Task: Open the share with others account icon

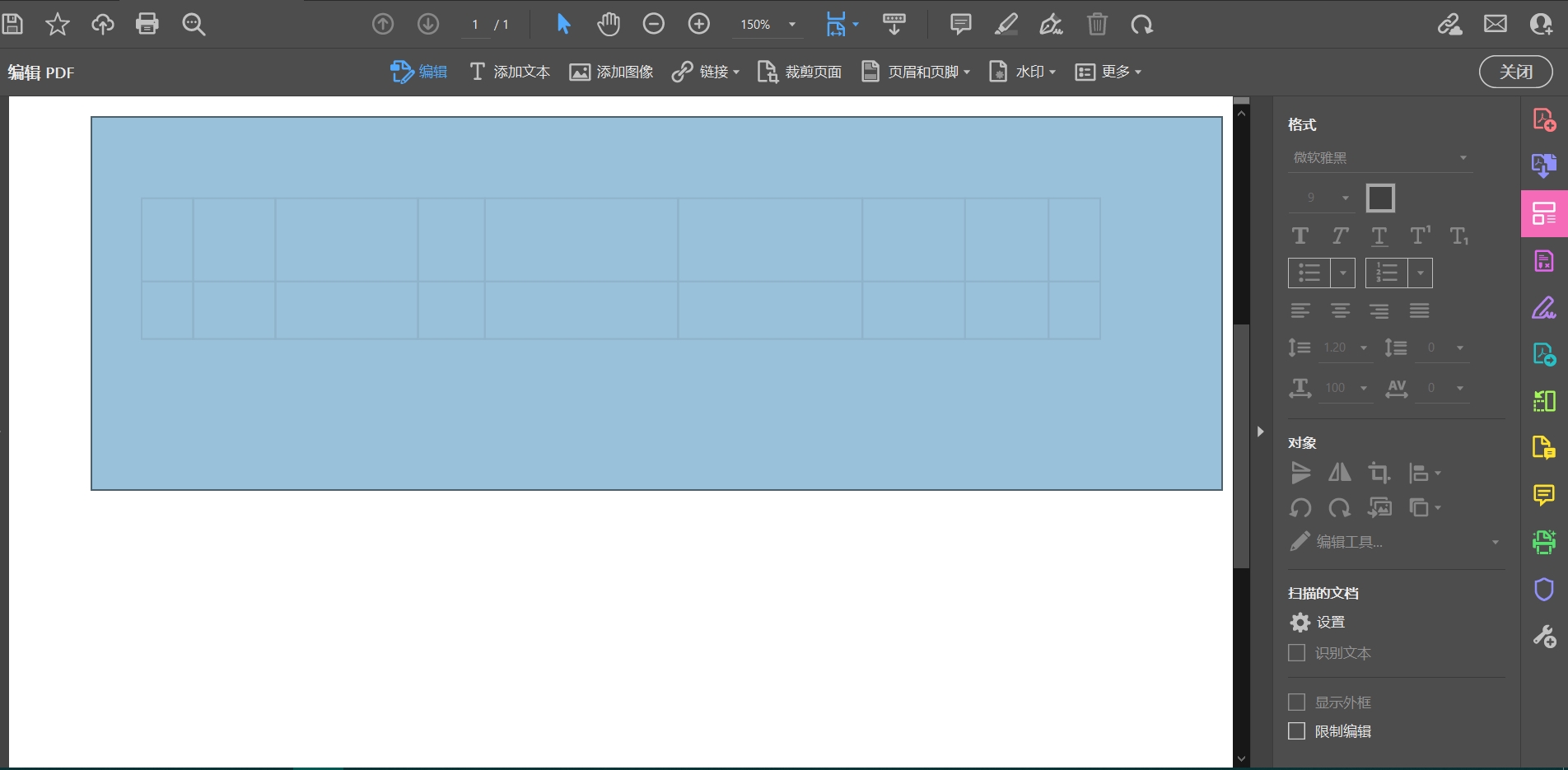Action: 1542,24
